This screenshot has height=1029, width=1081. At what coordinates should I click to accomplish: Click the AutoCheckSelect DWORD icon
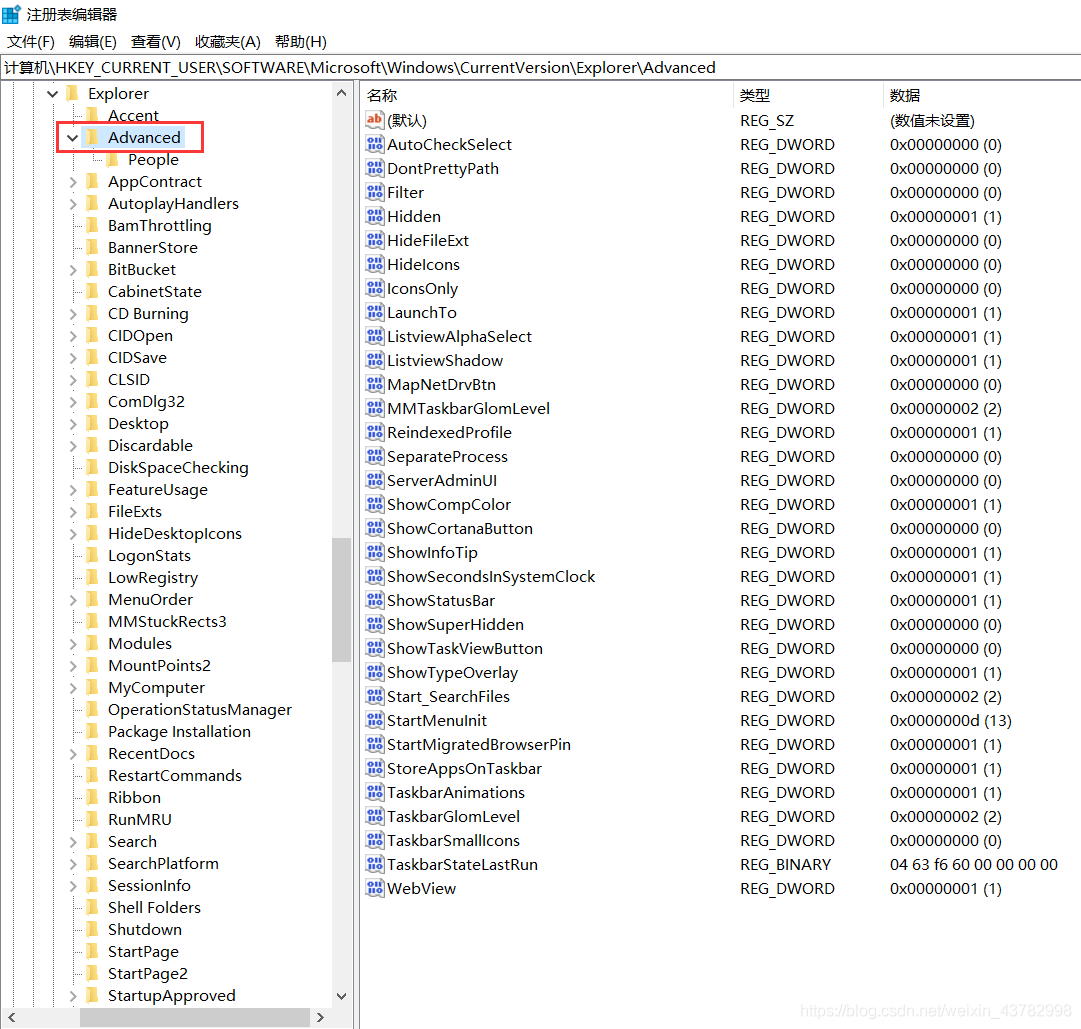(x=374, y=144)
